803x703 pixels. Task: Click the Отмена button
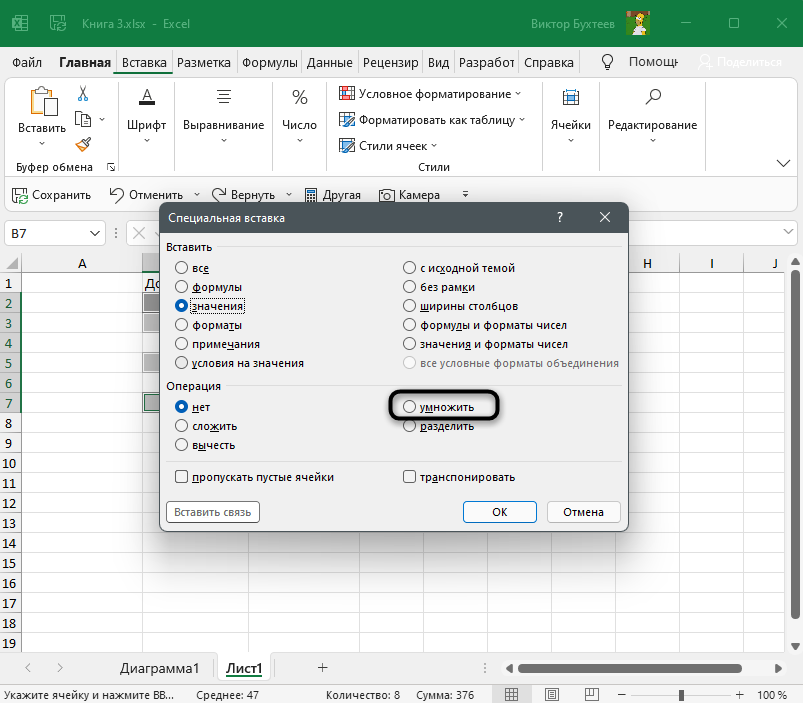[x=583, y=512]
